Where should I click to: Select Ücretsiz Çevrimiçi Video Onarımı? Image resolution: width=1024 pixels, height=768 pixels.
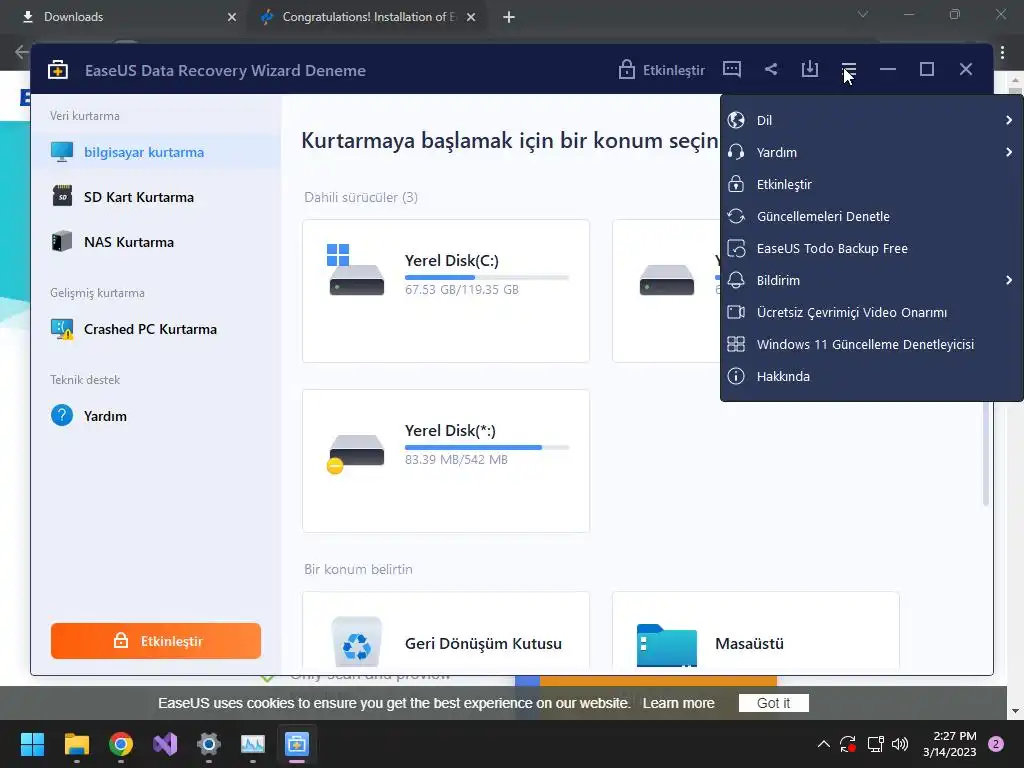point(871,312)
